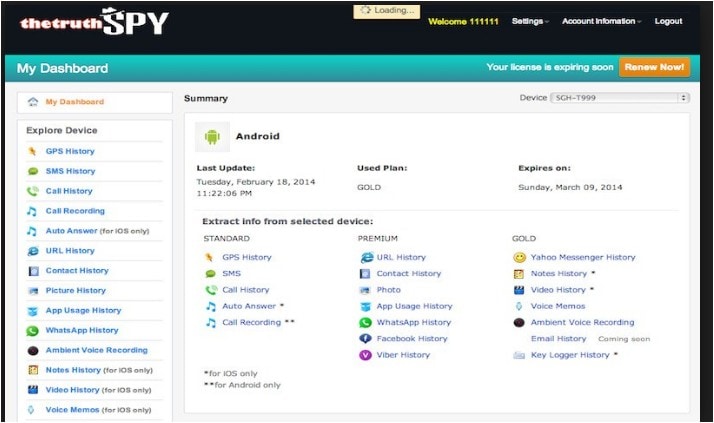Click the Android robot icon

point(212,137)
